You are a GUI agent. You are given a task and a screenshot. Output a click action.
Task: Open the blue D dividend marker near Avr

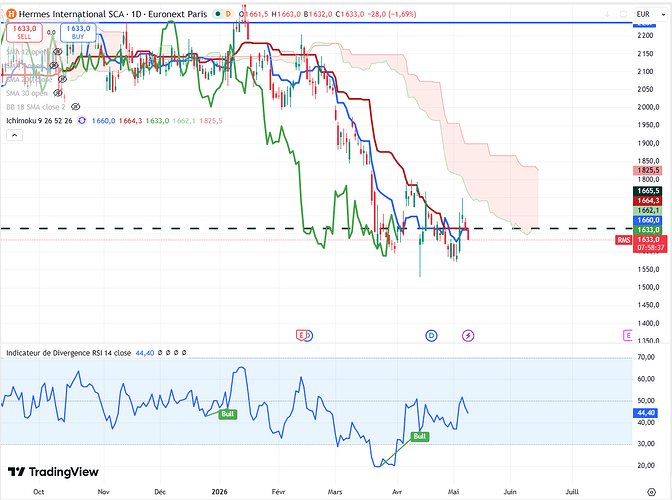[431, 335]
